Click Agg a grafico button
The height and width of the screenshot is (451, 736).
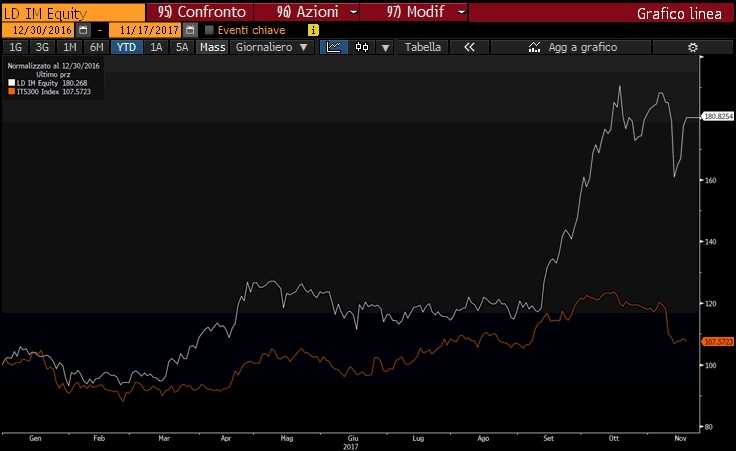(571, 47)
